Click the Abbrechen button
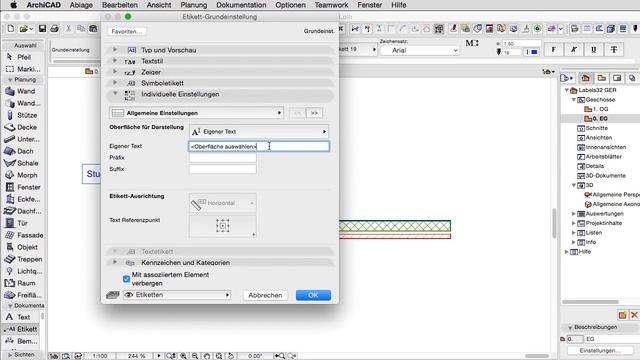The width and height of the screenshot is (640, 360). coord(265,295)
